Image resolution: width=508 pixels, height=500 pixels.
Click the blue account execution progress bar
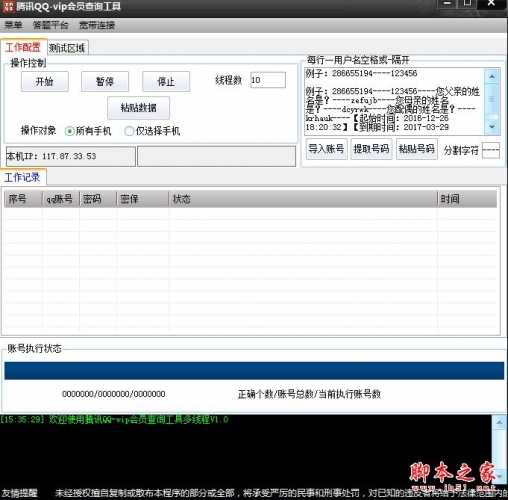(x=254, y=371)
